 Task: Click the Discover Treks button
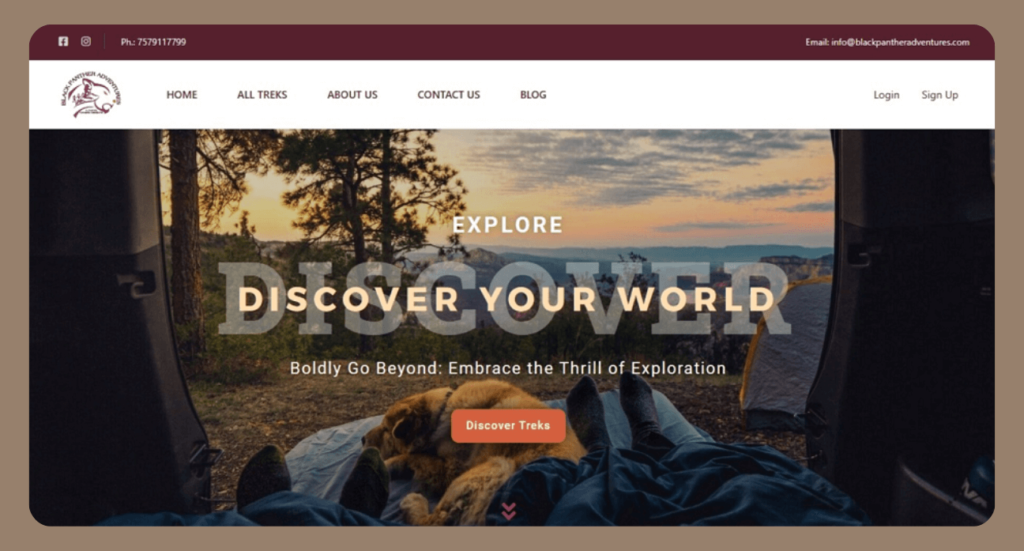(x=508, y=426)
